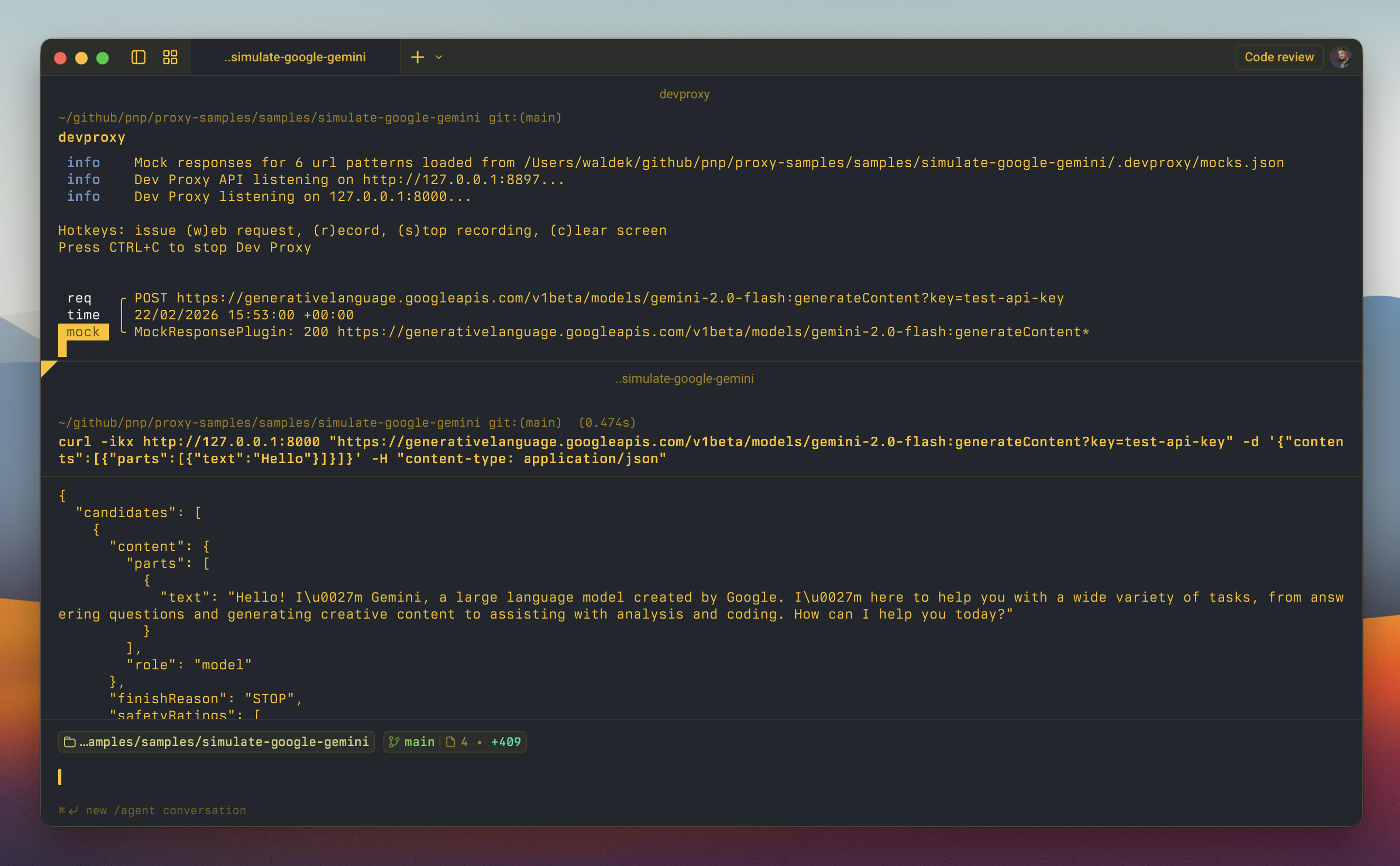Open the sidebar toggle icon
Viewport: 1400px width, 866px height.
138,57
